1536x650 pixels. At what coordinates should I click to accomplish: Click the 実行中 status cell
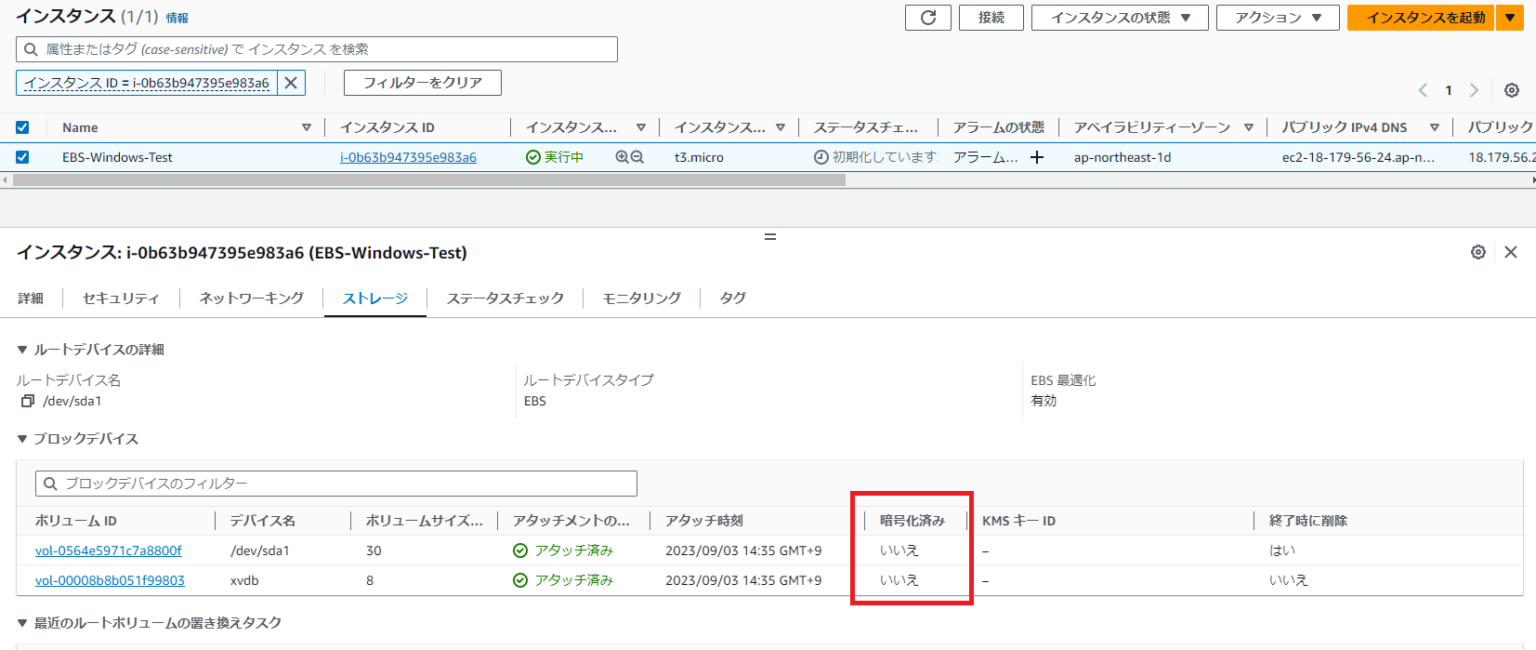click(x=555, y=157)
